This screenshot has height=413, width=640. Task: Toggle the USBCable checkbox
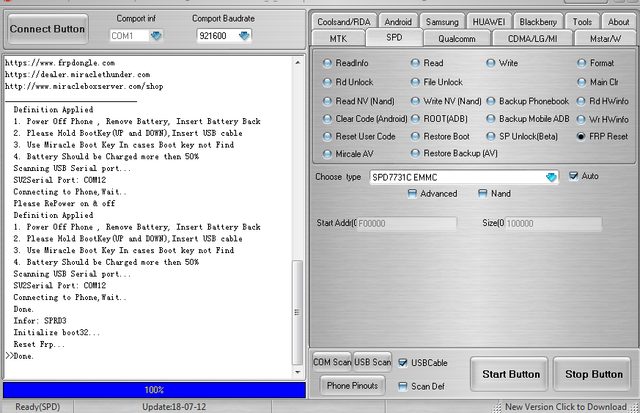coord(402,363)
